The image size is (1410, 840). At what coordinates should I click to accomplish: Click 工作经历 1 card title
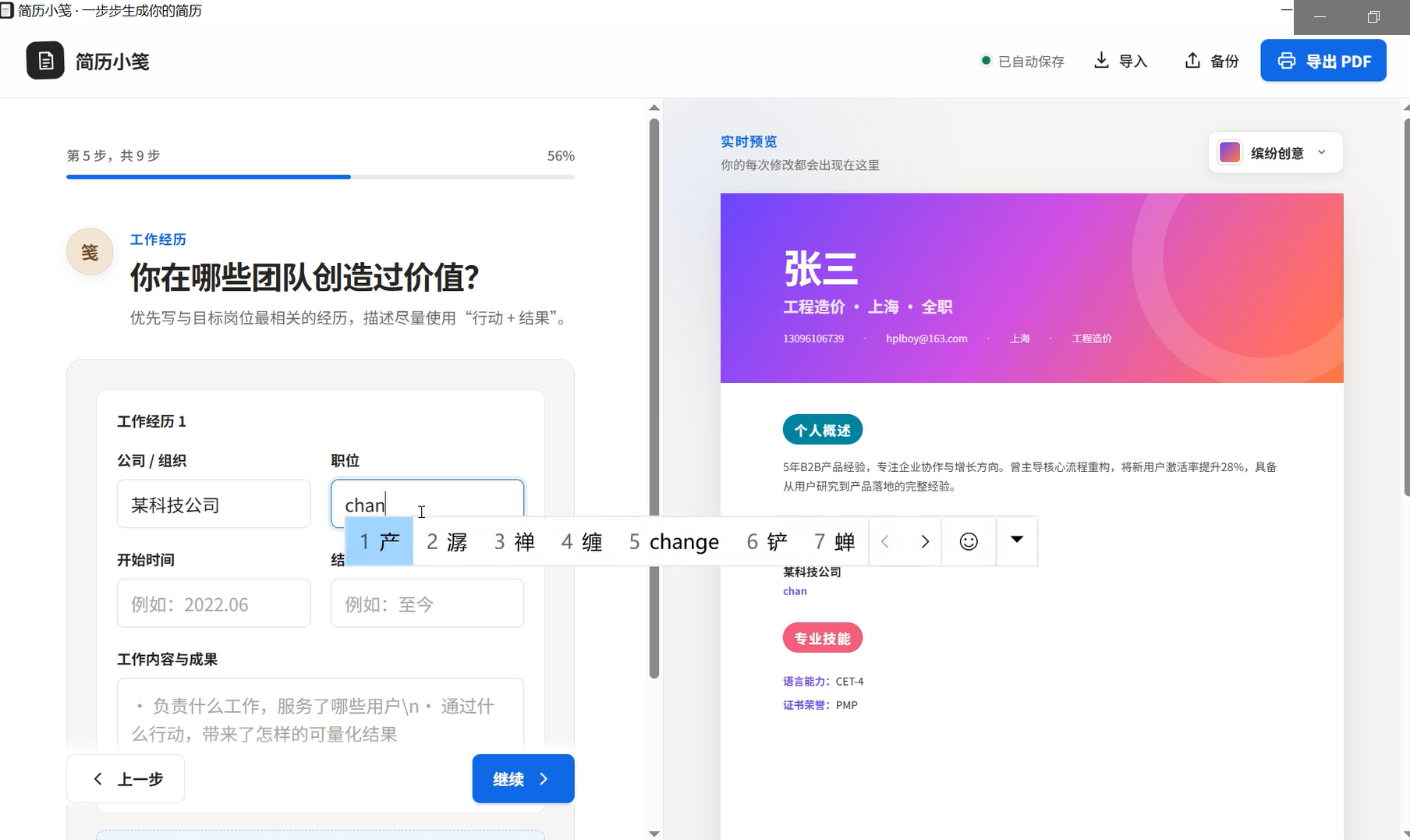(151, 421)
